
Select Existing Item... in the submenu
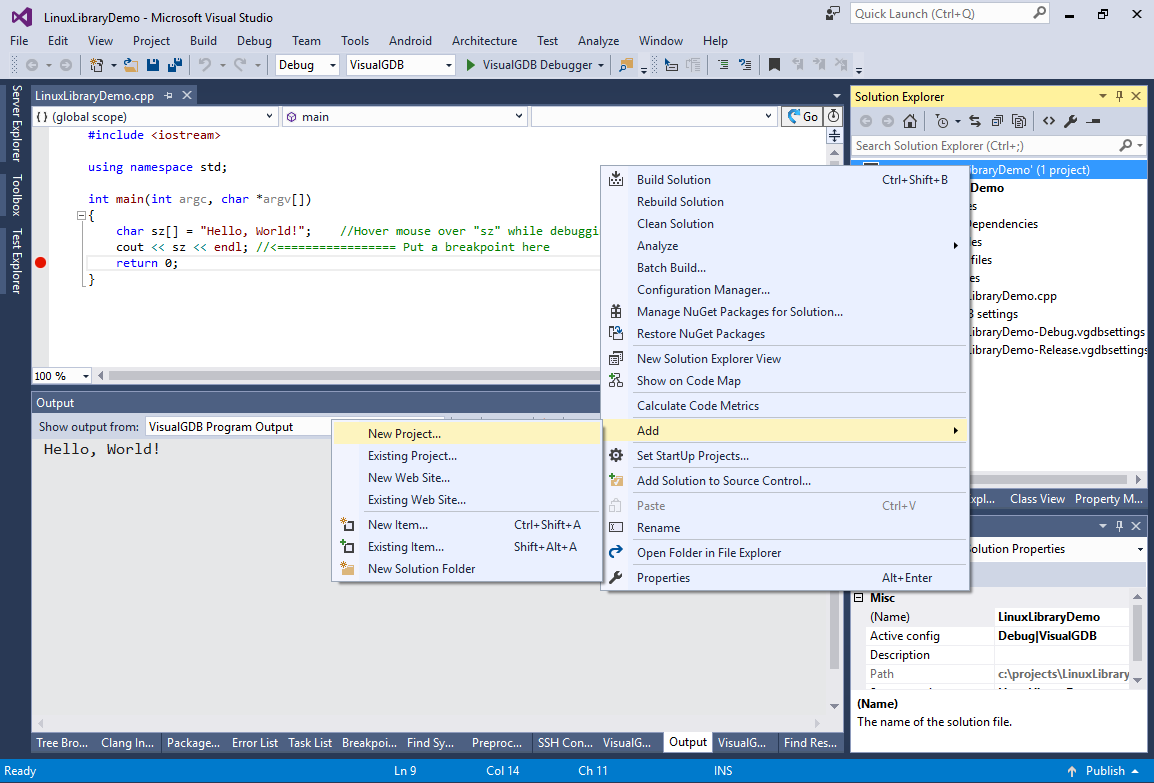[x=467, y=547]
